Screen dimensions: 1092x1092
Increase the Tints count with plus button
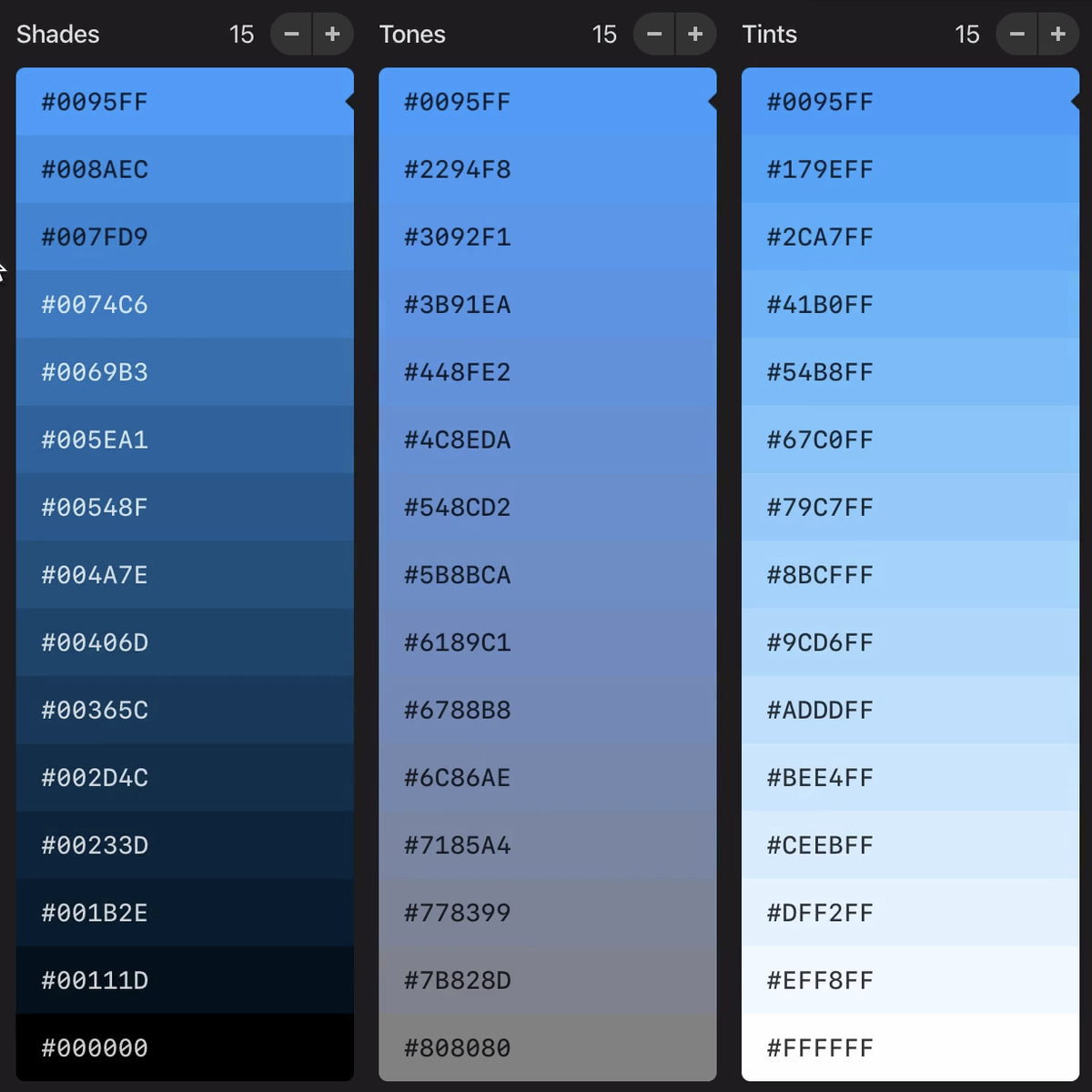1059,35
